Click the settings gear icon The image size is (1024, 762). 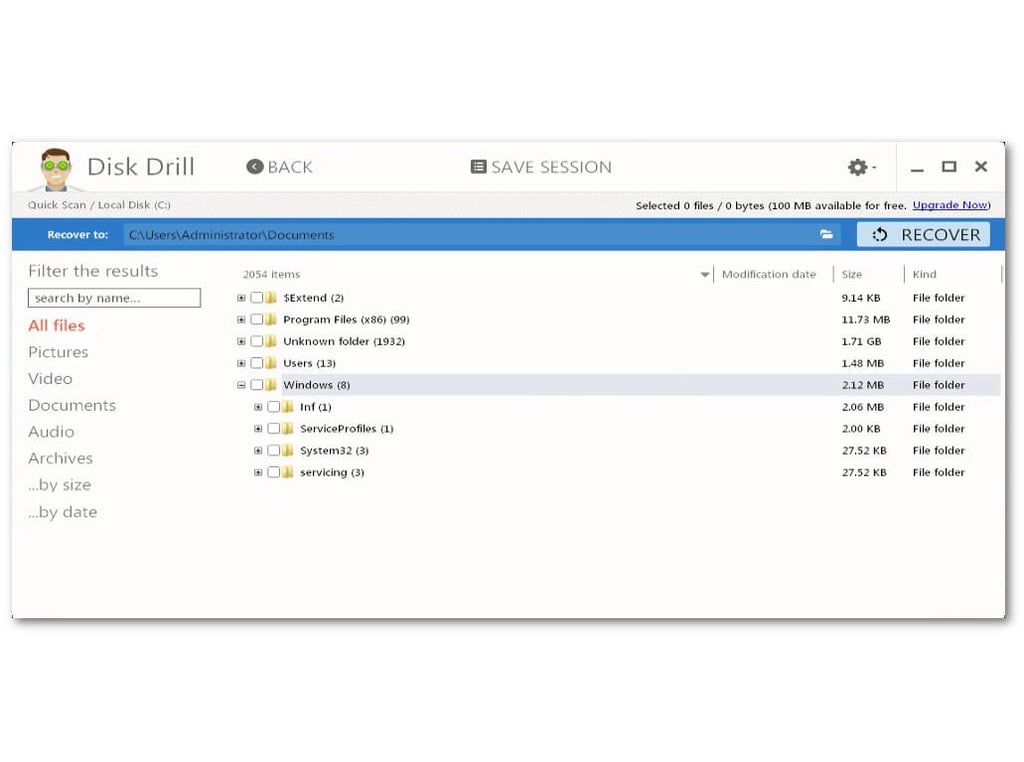pyautogui.click(x=857, y=167)
